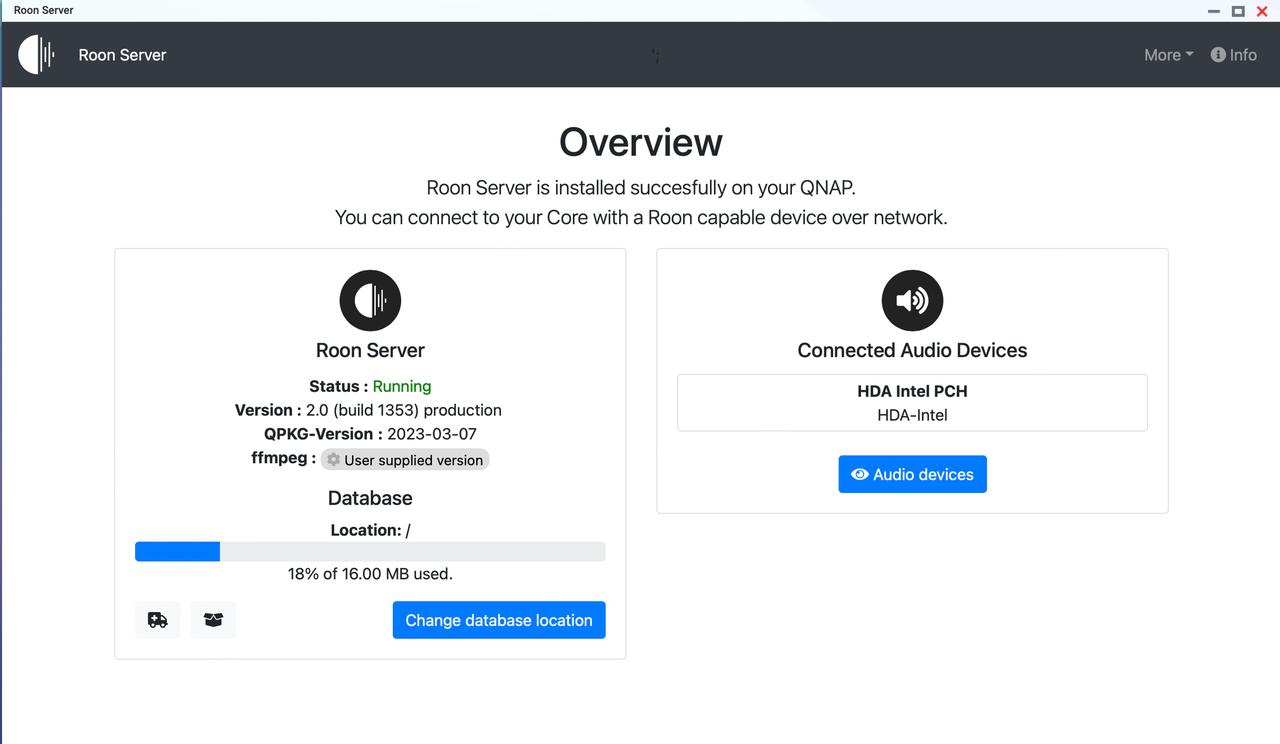
Task: Click the speaker icon above Connected Audio Devices
Action: (x=912, y=300)
